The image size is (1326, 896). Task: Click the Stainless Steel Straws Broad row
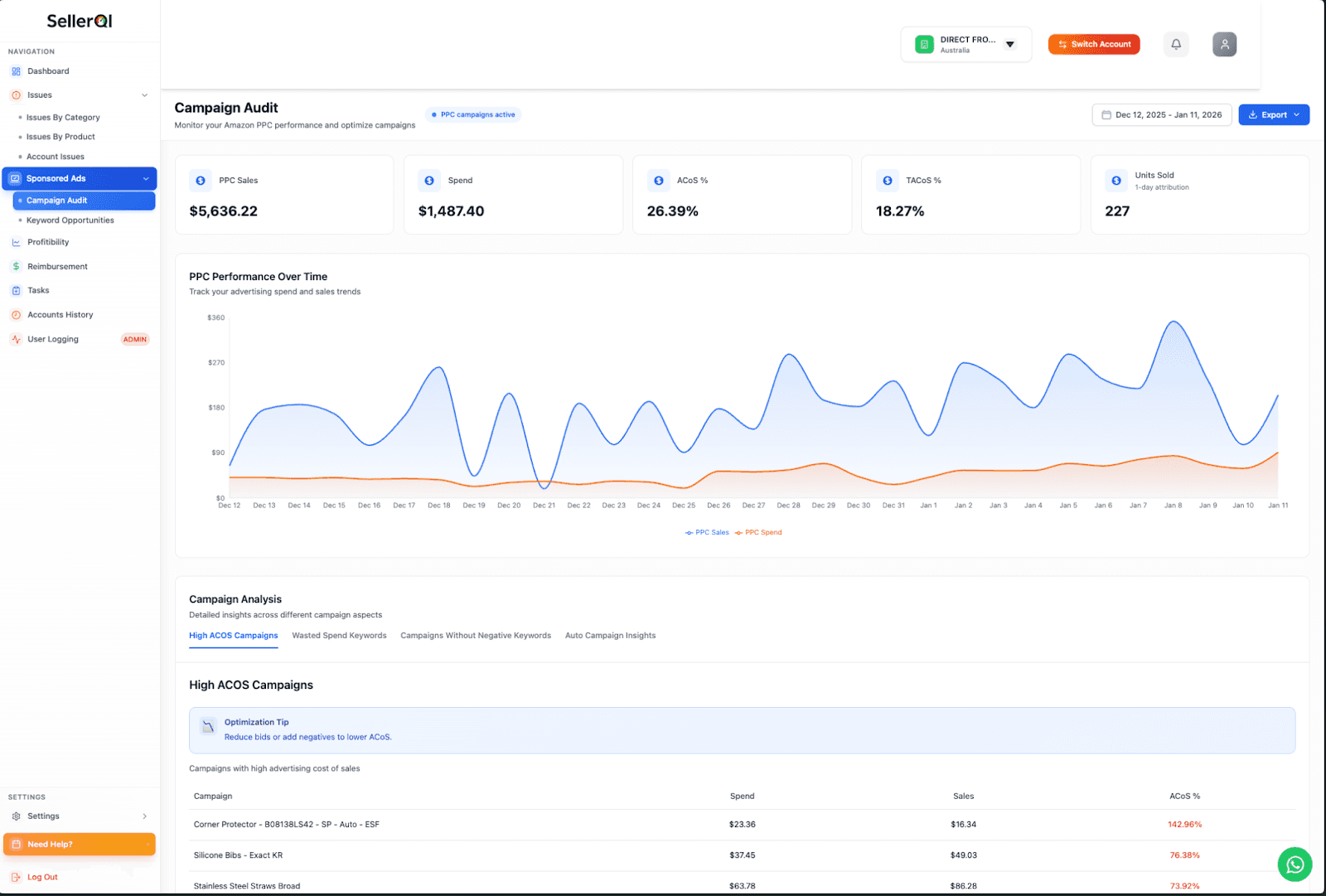tap(743, 885)
